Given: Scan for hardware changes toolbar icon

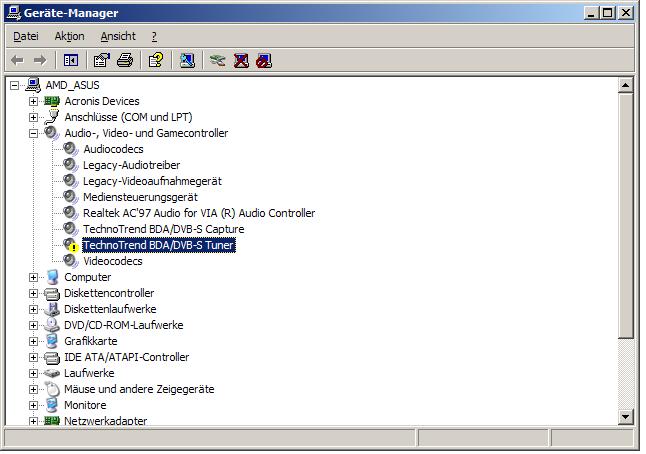Looking at the screenshot, I should coord(187,61).
